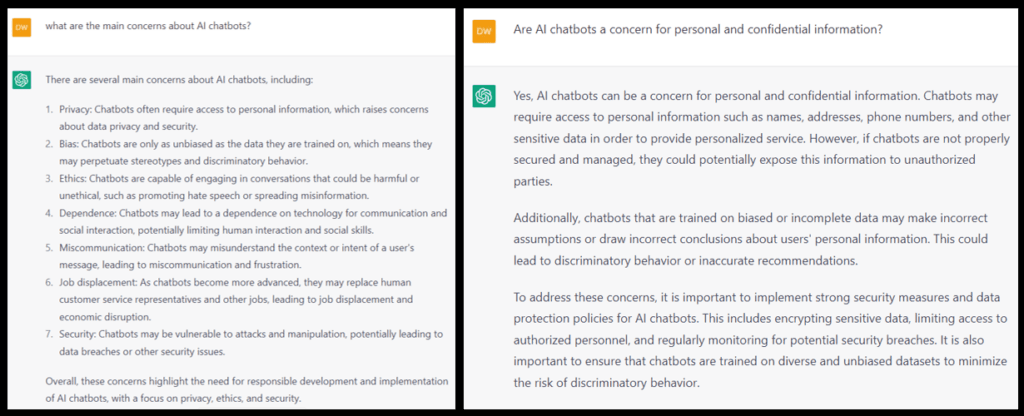Select the prompt "what are the main concerns about AI chatbots?"
Viewport: 1024px width, 416px height.
click(148, 26)
